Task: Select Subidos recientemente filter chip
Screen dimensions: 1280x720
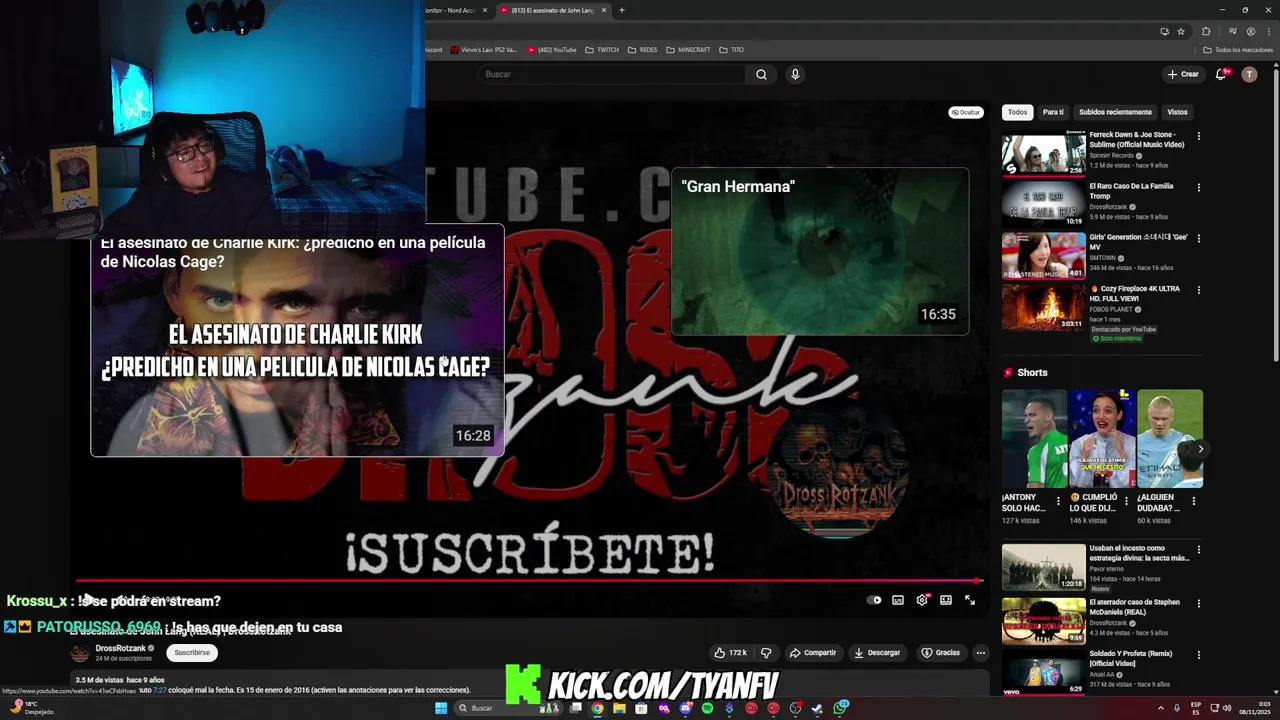Action: pos(1115,112)
